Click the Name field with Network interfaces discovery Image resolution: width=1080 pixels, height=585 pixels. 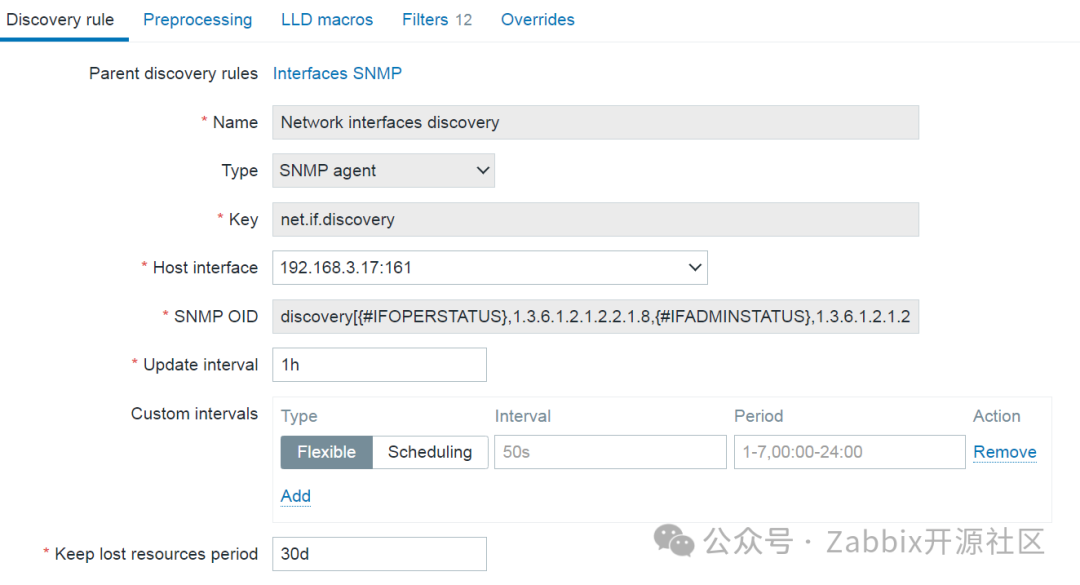(595, 123)
